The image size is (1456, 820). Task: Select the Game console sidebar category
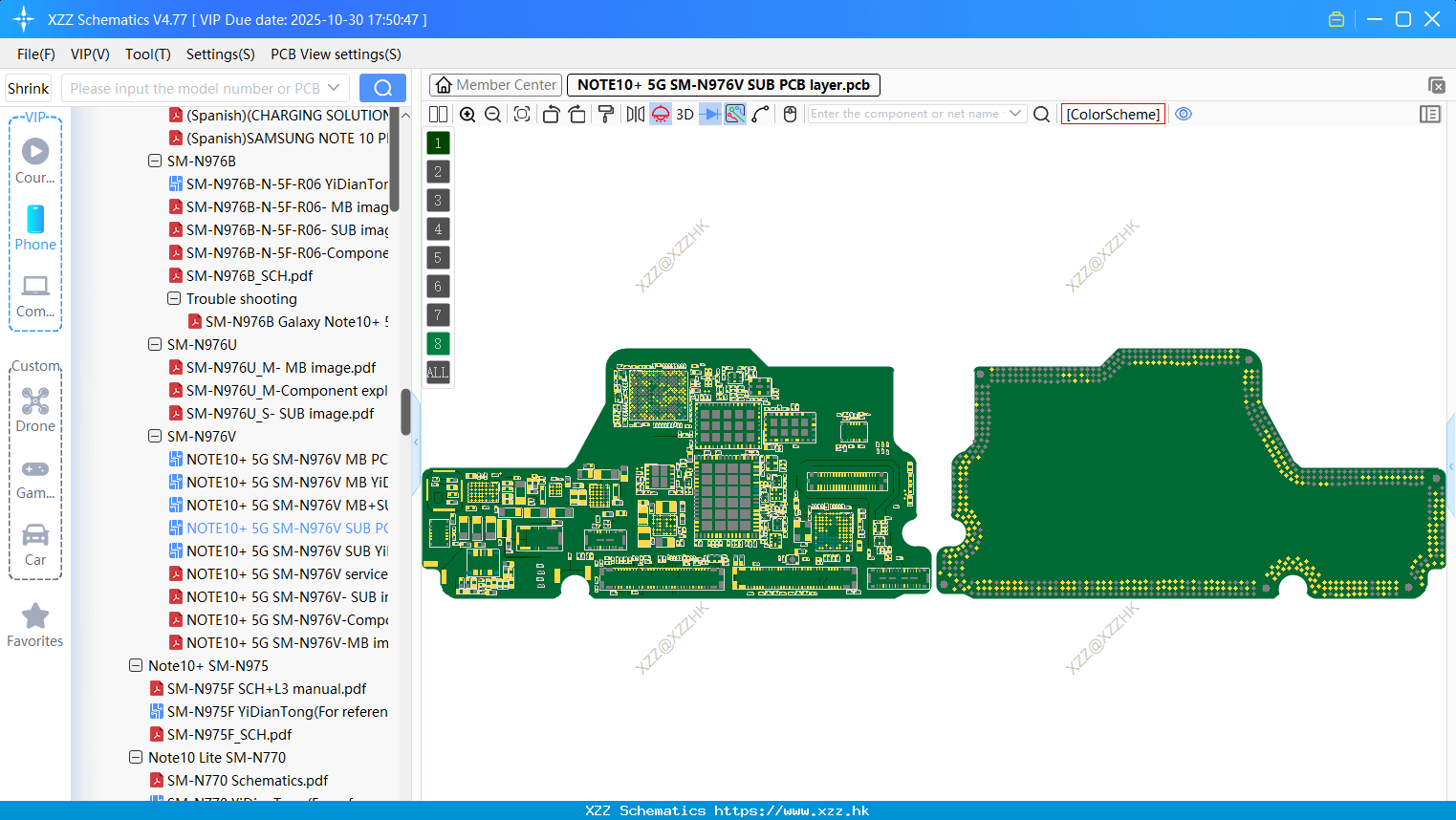click(35, 478)
